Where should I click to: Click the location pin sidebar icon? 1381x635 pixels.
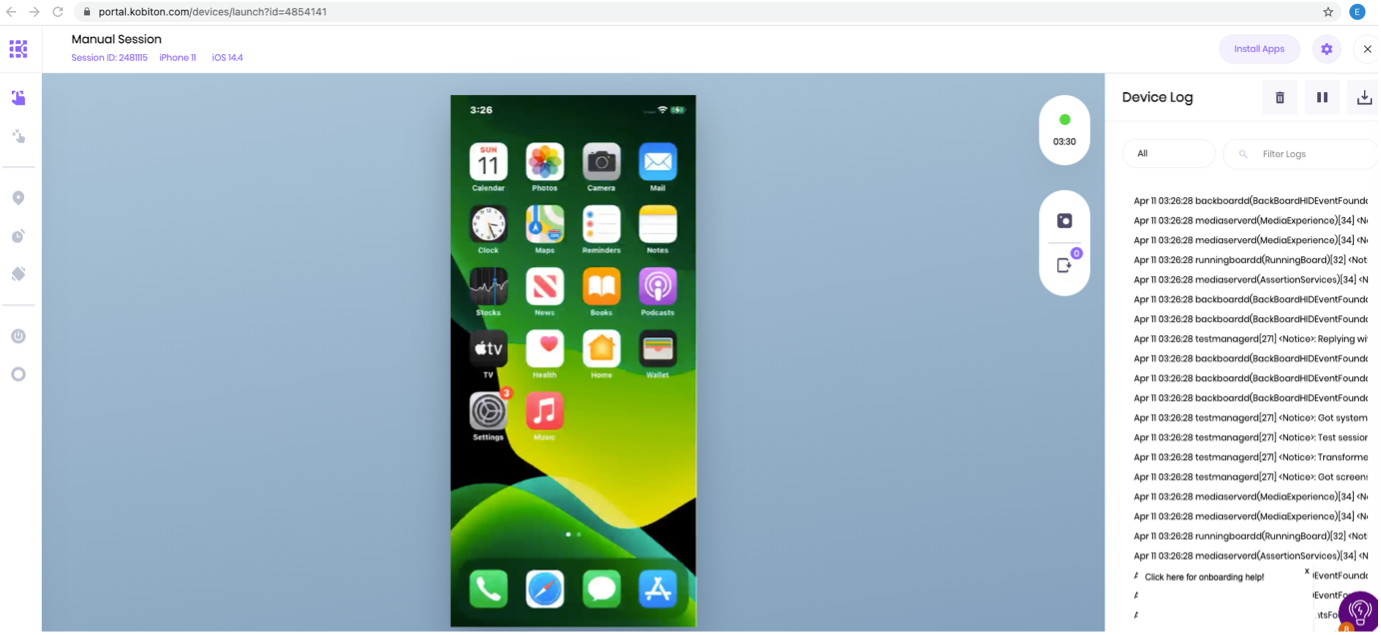pos(18,198)
